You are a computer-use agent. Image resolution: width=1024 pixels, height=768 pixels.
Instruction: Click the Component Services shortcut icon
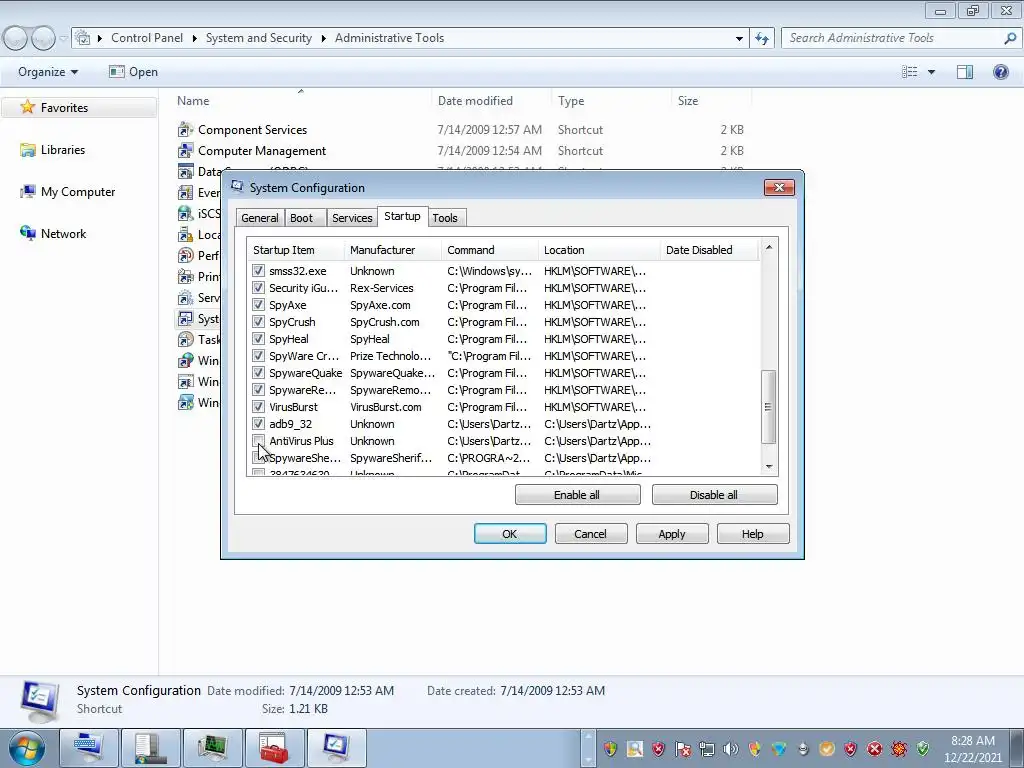(x=185, y=129)
